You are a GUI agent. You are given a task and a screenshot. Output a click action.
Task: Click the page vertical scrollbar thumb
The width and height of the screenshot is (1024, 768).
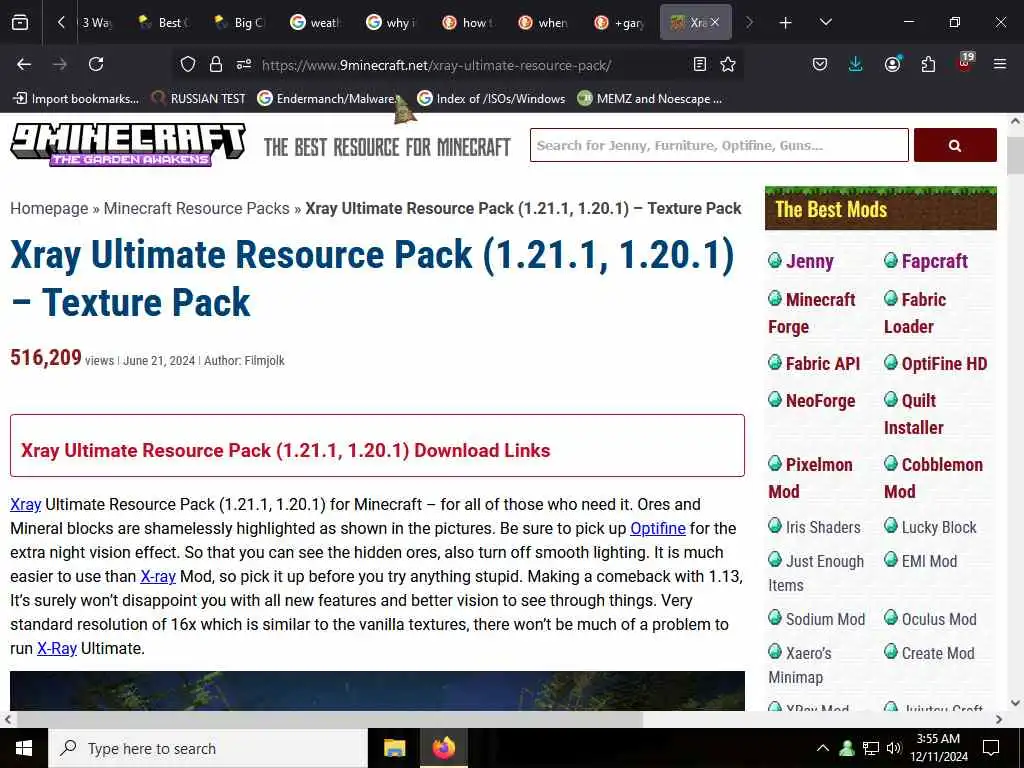1015,155
